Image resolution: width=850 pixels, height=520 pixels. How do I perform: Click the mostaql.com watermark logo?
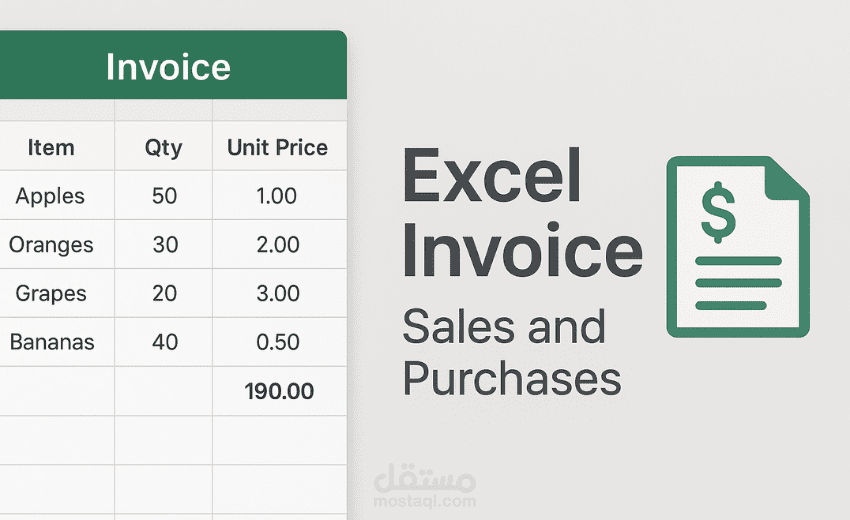(x=424, y=486)
